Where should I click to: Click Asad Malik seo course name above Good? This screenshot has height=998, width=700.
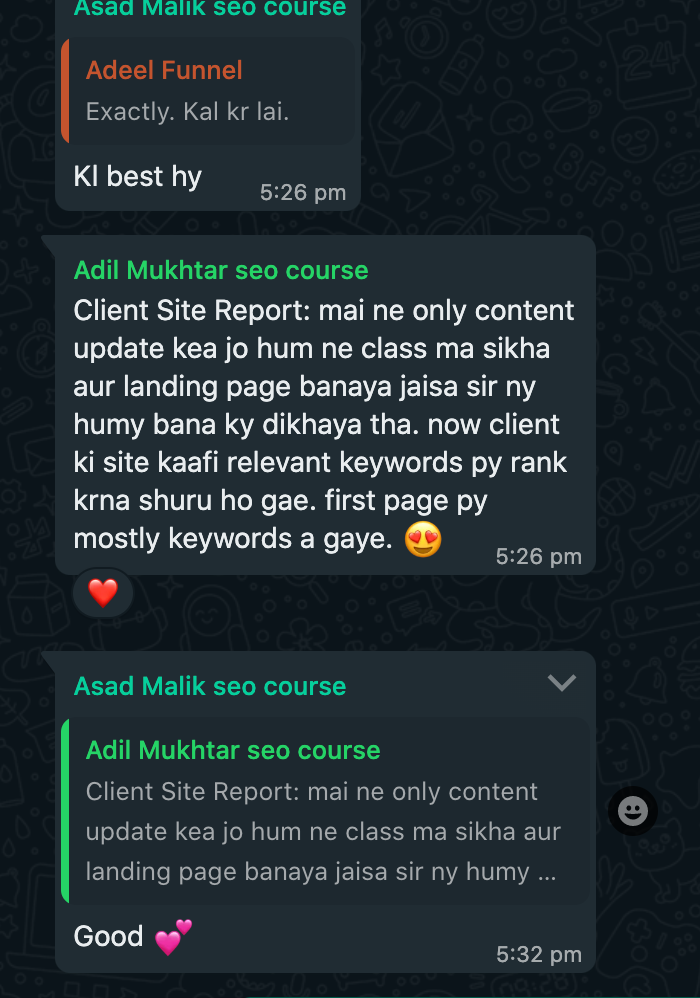[210, 686]
